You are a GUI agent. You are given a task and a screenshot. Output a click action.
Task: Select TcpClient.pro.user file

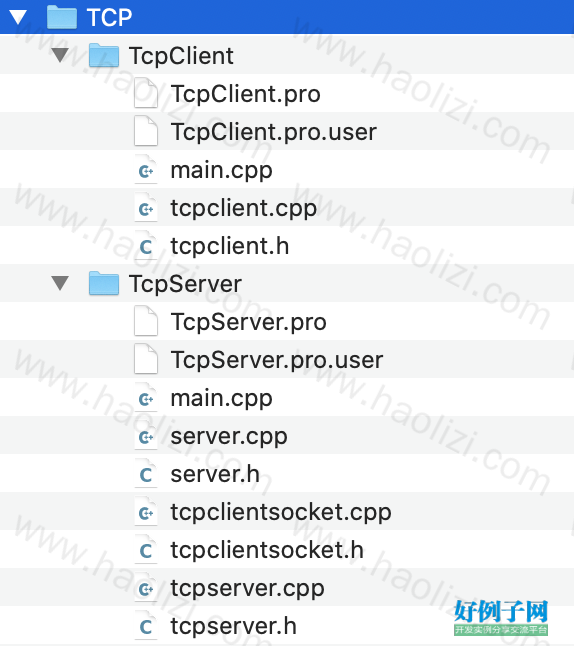coord(287,131)
